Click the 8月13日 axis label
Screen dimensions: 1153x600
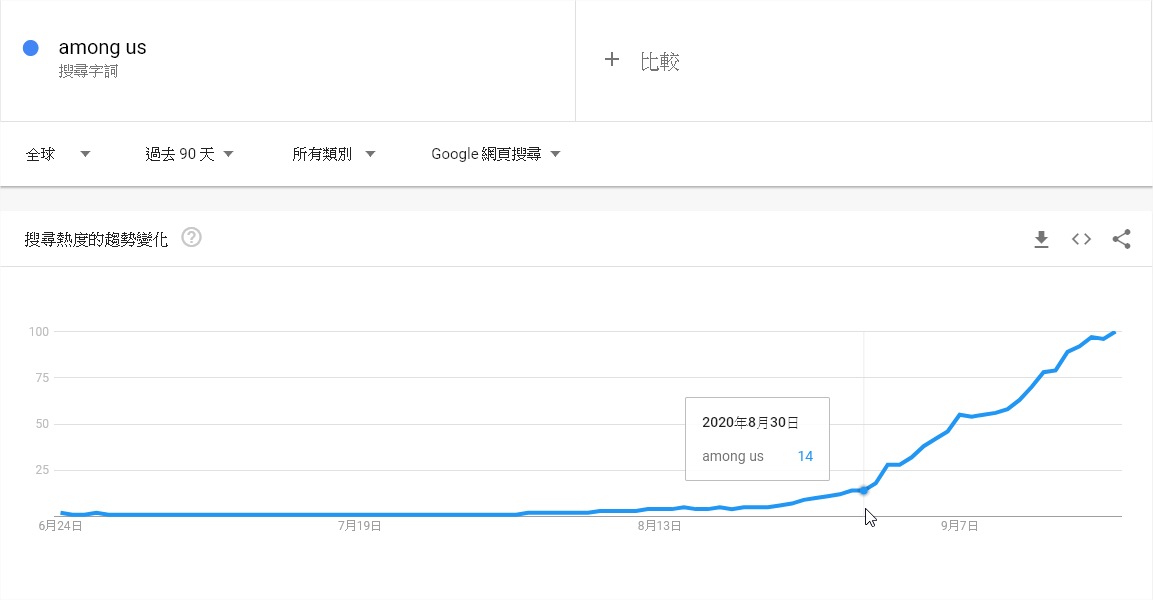tap(659, 526)
